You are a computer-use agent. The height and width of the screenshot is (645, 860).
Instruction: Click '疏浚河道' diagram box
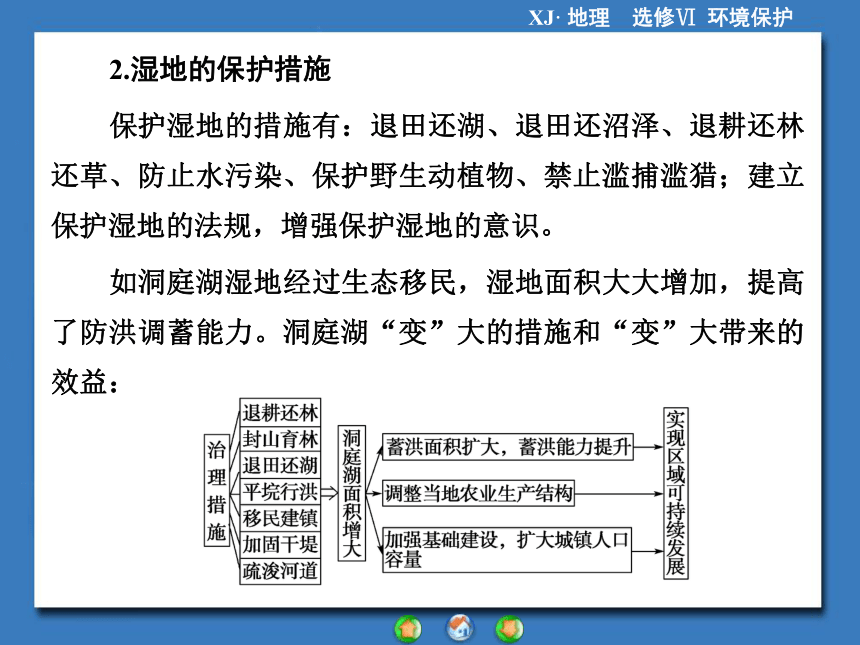coord(280,571)
